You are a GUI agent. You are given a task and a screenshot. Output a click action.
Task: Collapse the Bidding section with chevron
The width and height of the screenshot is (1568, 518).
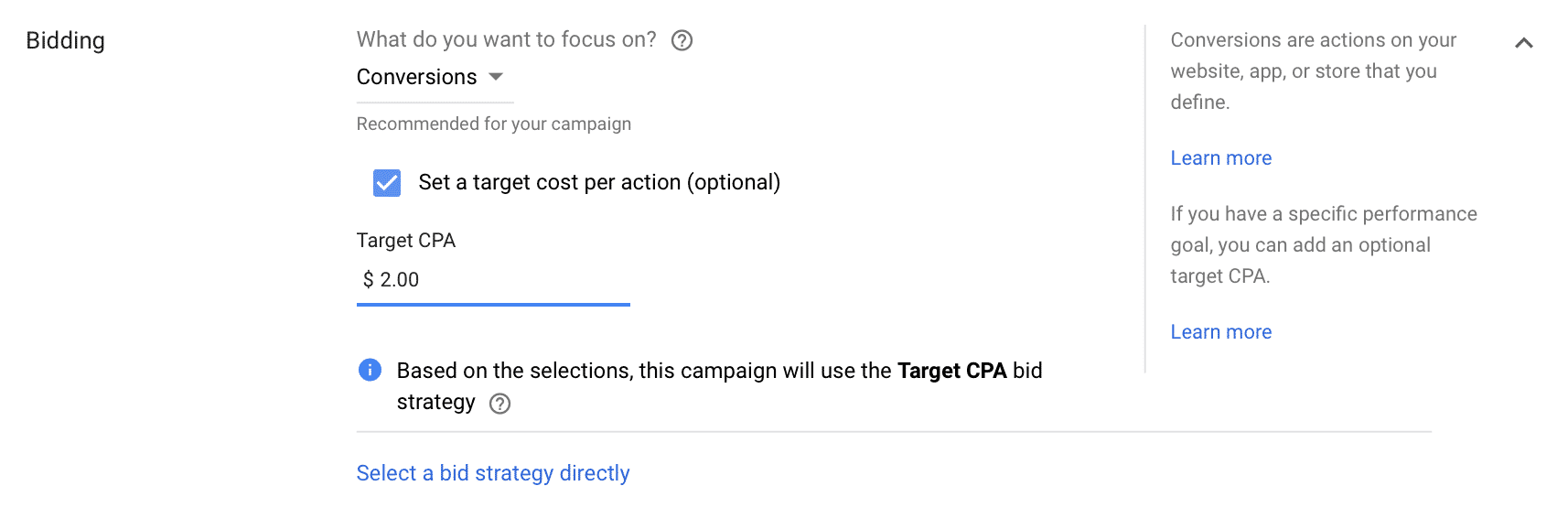pos(1523,43)
